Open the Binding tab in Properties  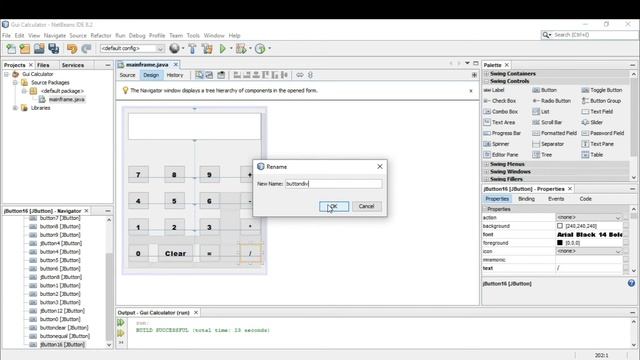click(x=526, y=199)
